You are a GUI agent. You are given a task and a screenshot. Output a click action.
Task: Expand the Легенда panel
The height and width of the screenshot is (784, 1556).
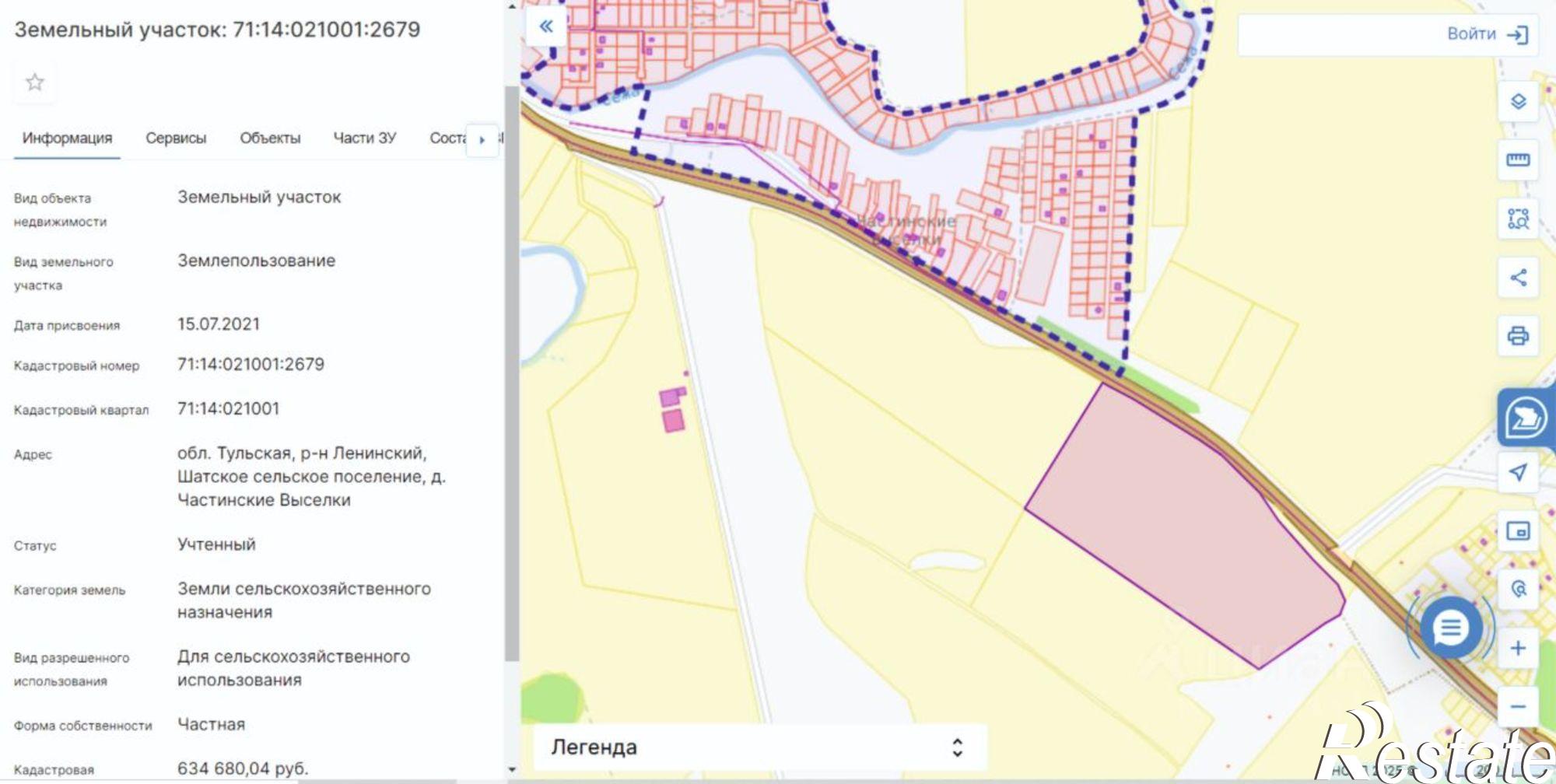point(958,747)
